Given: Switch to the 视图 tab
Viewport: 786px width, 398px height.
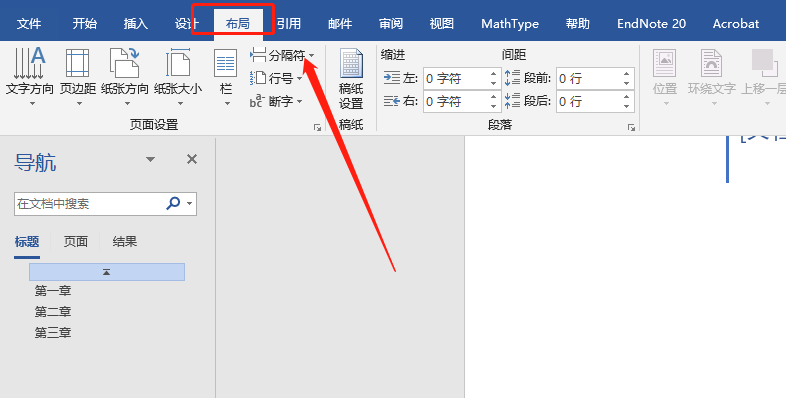Looking at the screenshot, I should click(x=442, y=24).
